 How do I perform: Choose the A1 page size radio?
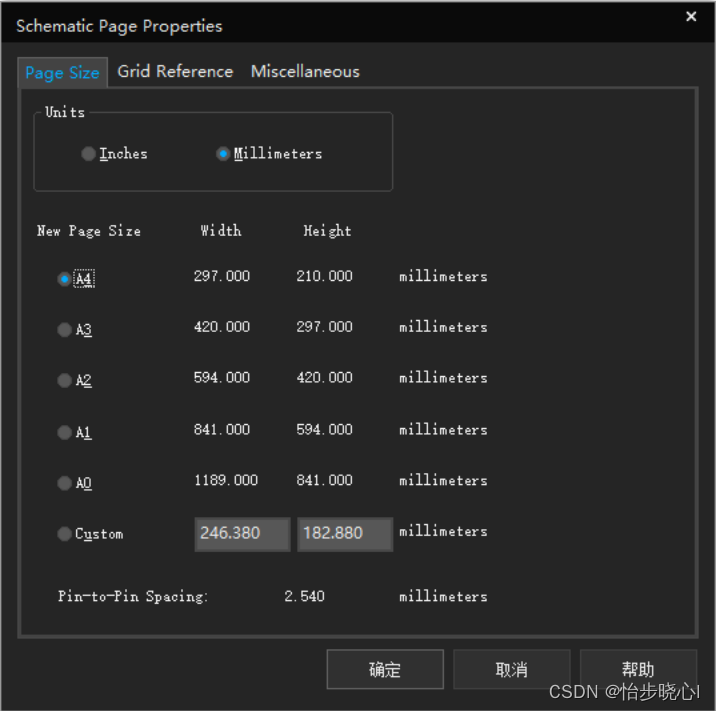(65, 433)
